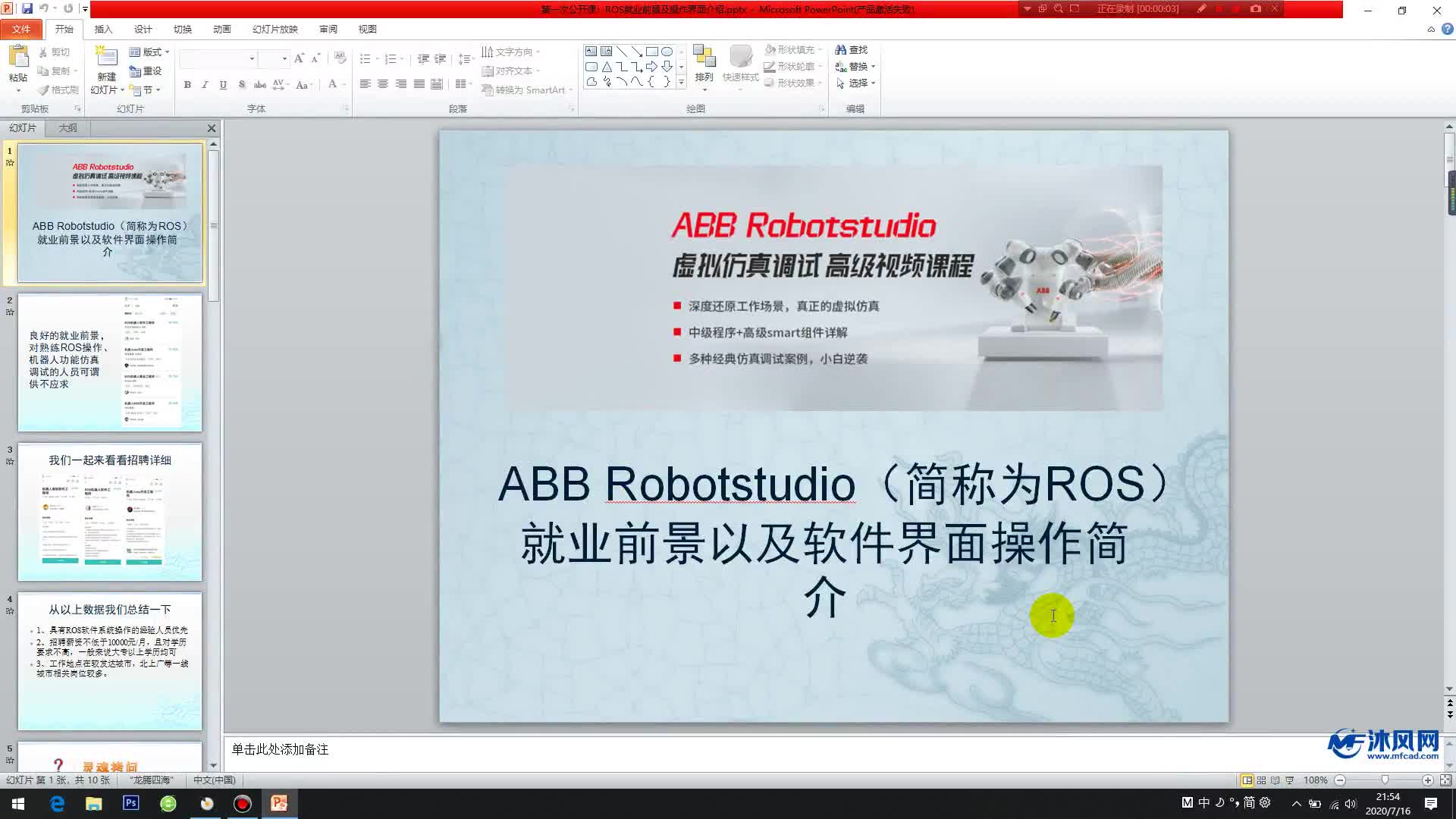Open the Select dropdown in Editing

pyautogui.click(x=855, y=83)
